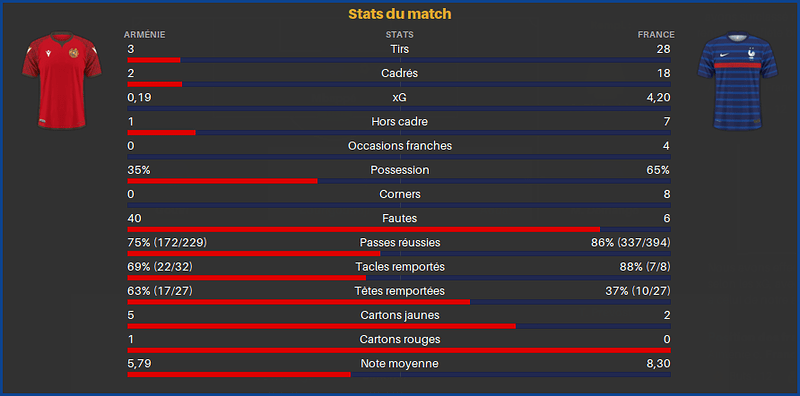Select the xG stat label
800x396 pixels.
[x=399, y=97]
